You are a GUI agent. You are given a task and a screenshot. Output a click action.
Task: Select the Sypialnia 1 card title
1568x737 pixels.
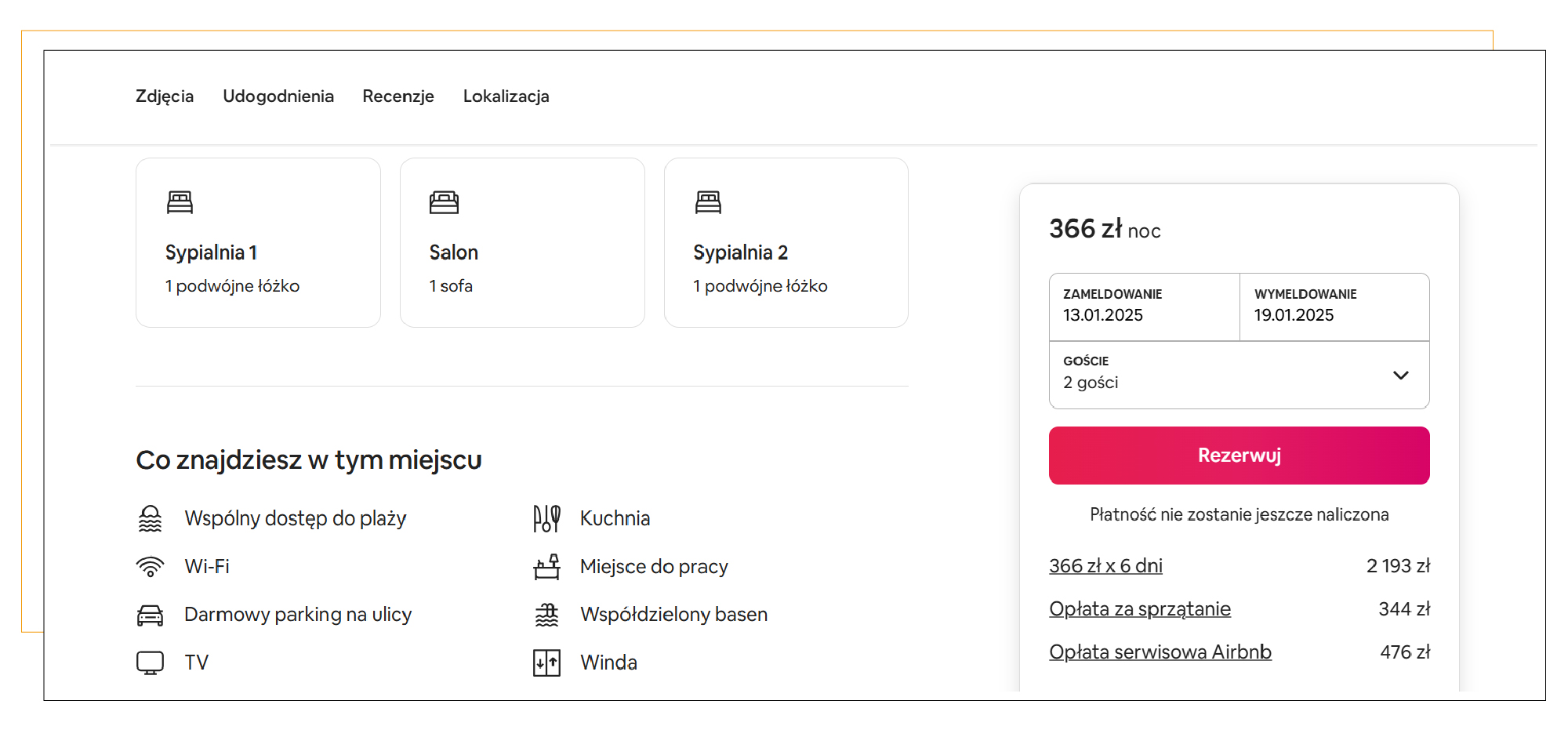point(211,252)
